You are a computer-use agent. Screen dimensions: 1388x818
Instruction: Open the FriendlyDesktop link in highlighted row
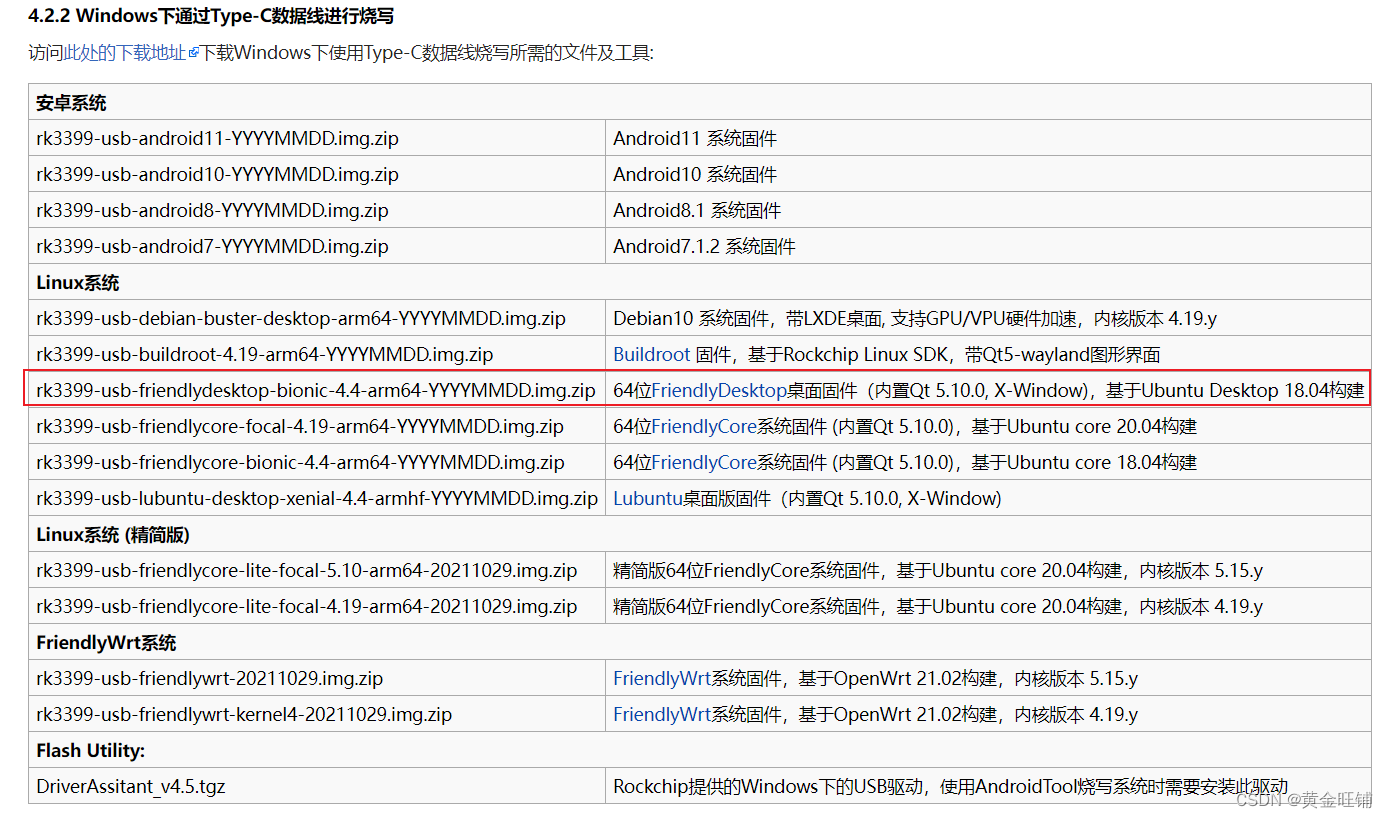719,390
